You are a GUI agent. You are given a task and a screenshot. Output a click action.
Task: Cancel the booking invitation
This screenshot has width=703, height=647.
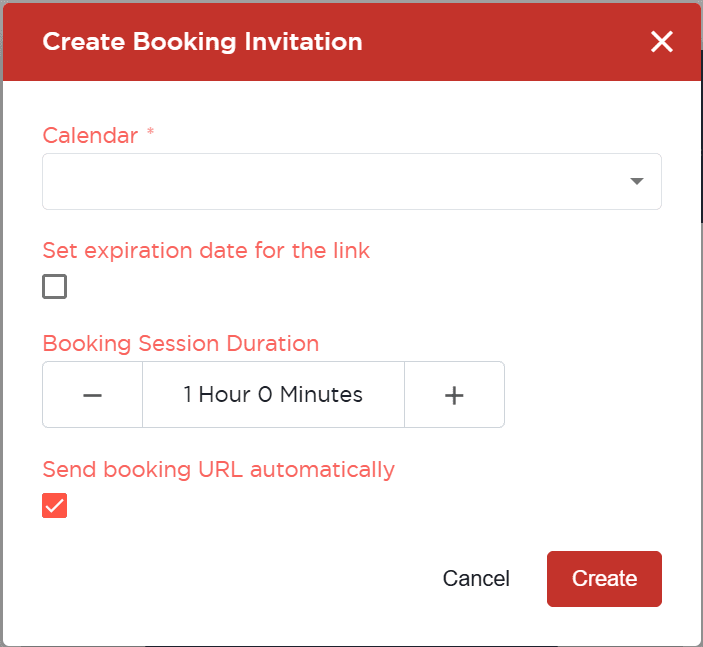tap(476, 578)
